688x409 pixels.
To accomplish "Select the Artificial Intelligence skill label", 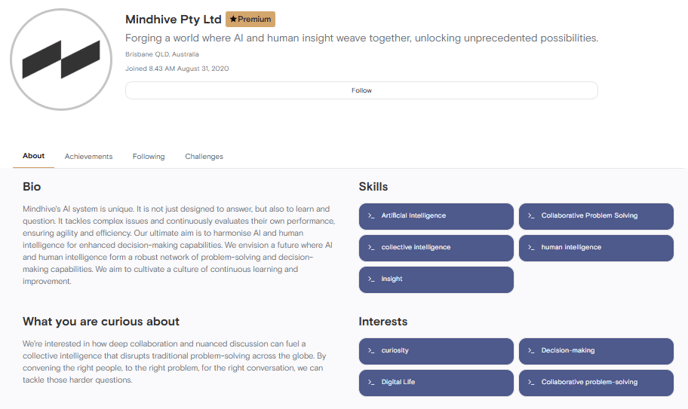I will coord(413,215).
